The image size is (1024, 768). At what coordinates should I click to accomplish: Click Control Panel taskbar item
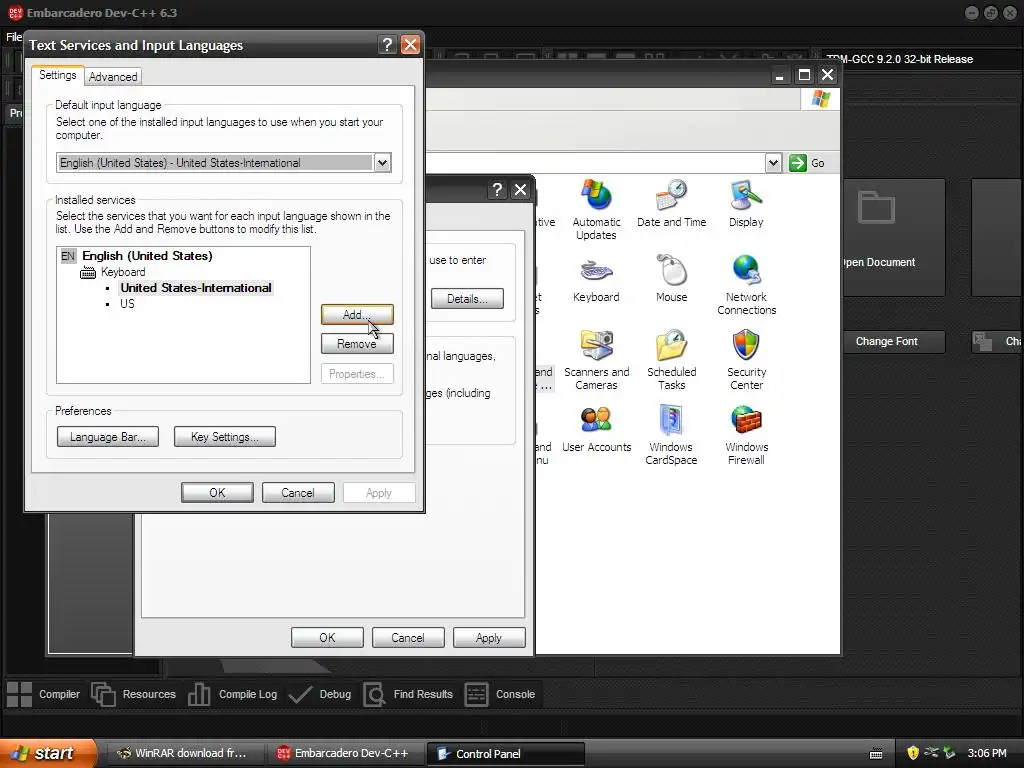pyautogui.click(x=505, y=754)
